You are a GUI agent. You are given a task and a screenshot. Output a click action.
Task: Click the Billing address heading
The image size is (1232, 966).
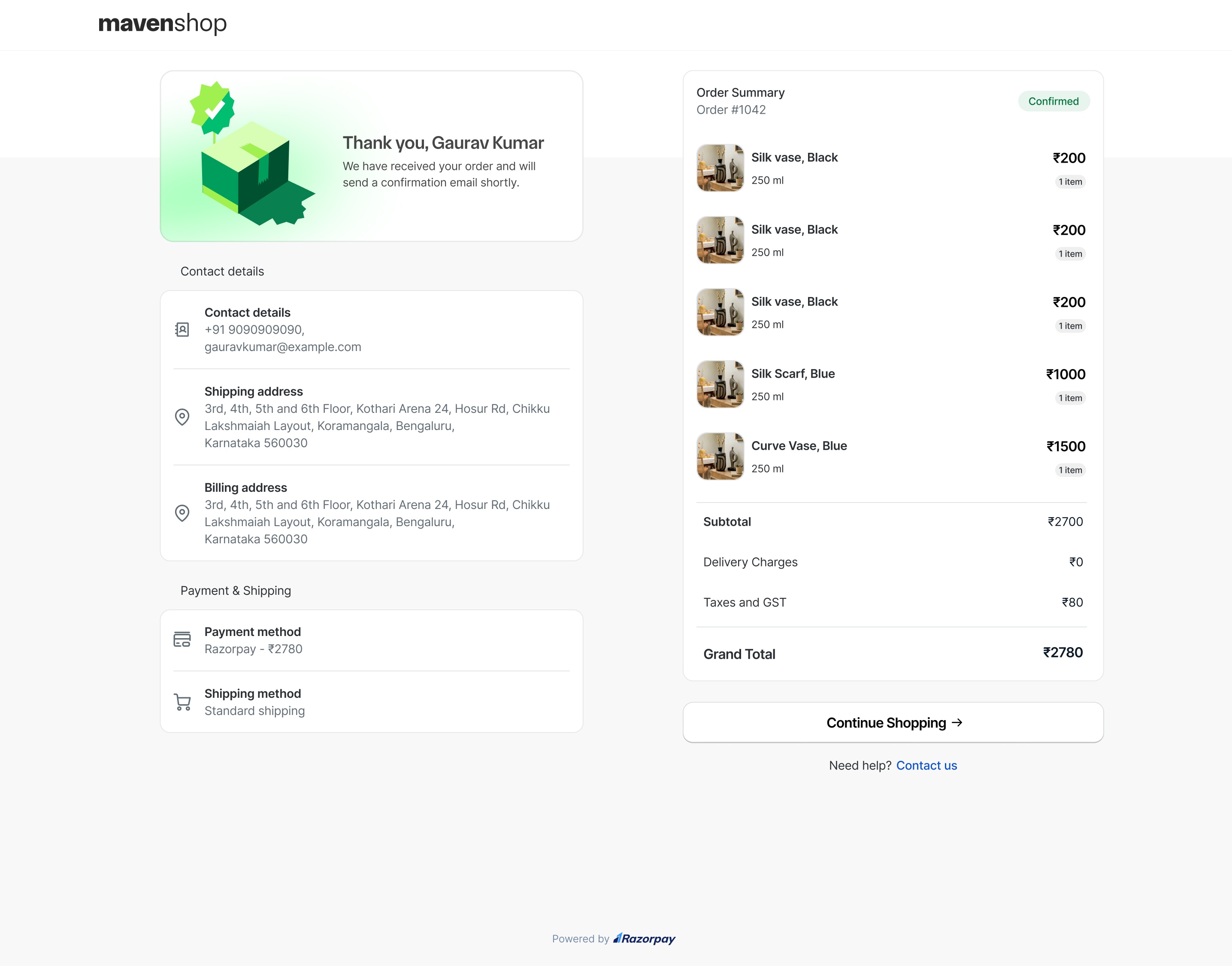click(x=245, y=488)
